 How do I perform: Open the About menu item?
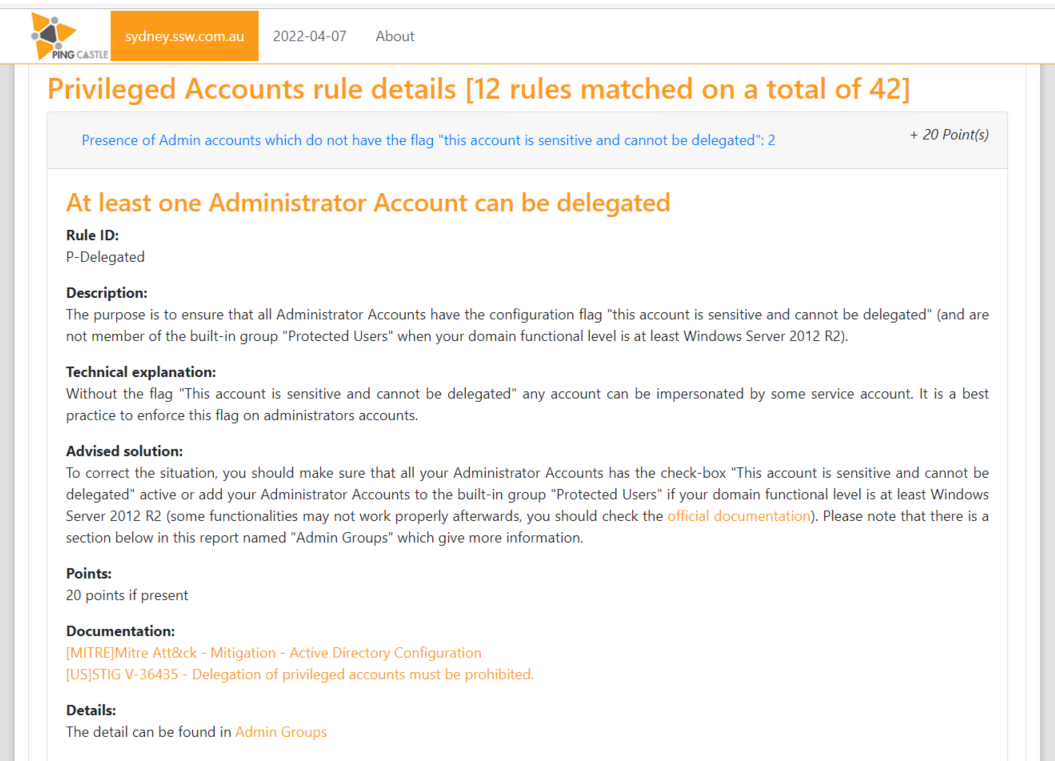pyautogui.click(x=395, y=36)
